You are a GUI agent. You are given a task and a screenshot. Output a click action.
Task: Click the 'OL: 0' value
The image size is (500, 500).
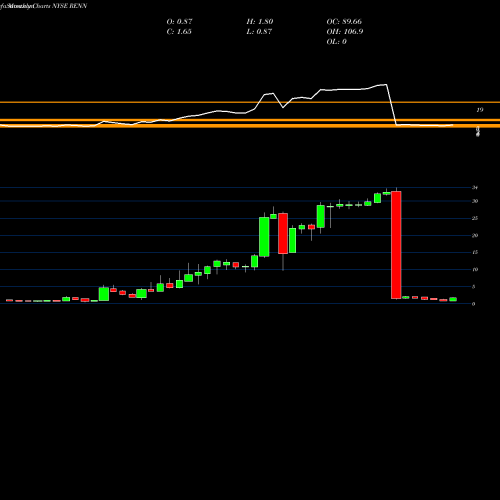point(336,41)
